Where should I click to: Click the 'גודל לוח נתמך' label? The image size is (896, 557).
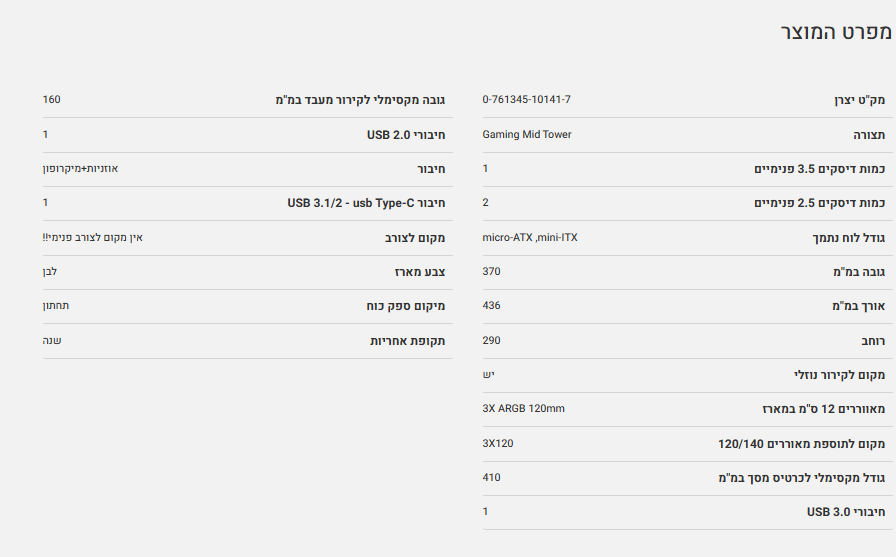click(x=848, y=238)
